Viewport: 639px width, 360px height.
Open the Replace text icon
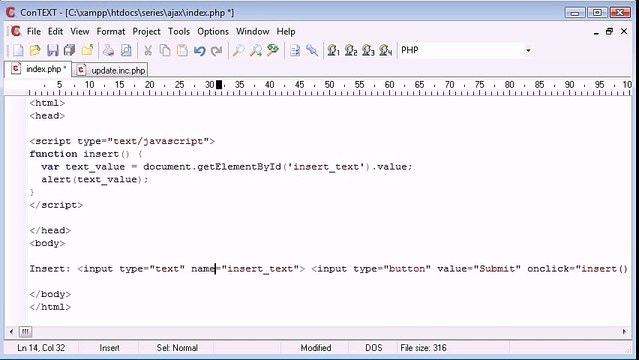pos(273,51)
